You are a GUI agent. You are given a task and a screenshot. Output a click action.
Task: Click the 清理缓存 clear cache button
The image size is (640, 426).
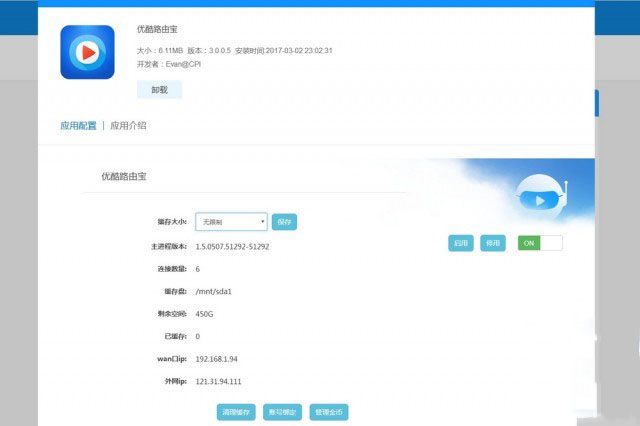point(236,412)
